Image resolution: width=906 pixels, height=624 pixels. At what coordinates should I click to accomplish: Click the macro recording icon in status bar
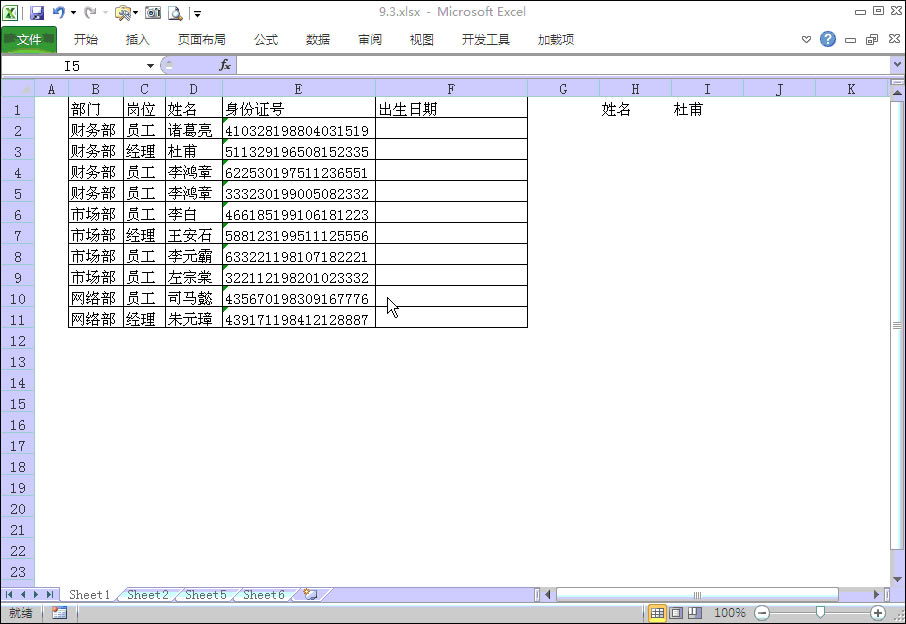[x=59, y=612]
